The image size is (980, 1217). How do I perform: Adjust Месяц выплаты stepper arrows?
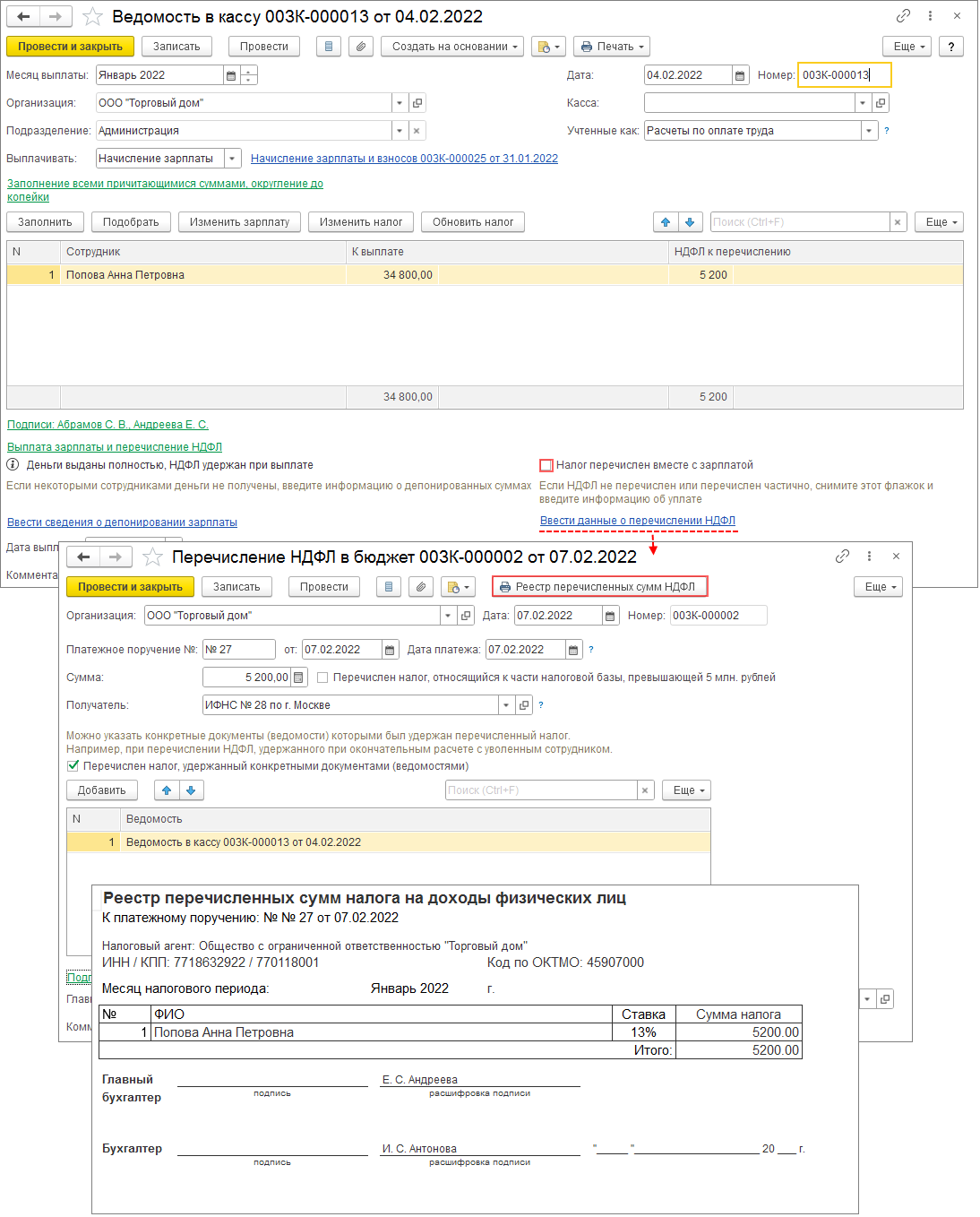pyautogui.click(x=249, y=76)
